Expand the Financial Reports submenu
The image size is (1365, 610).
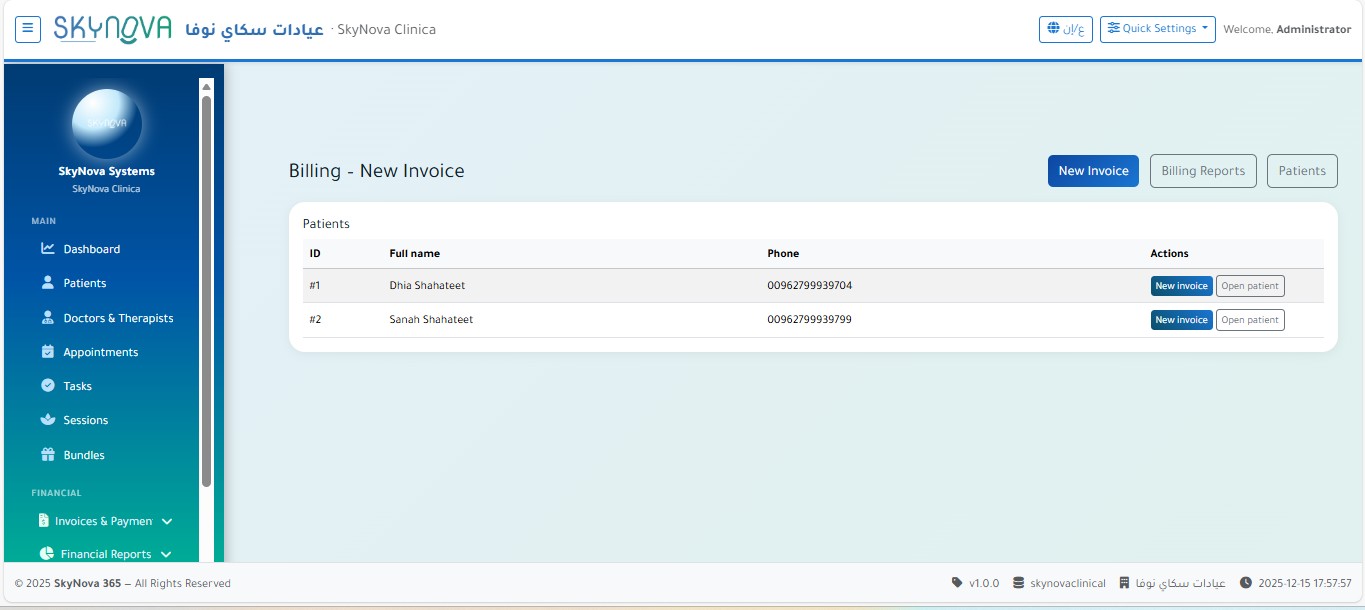[x=105, y=554]
